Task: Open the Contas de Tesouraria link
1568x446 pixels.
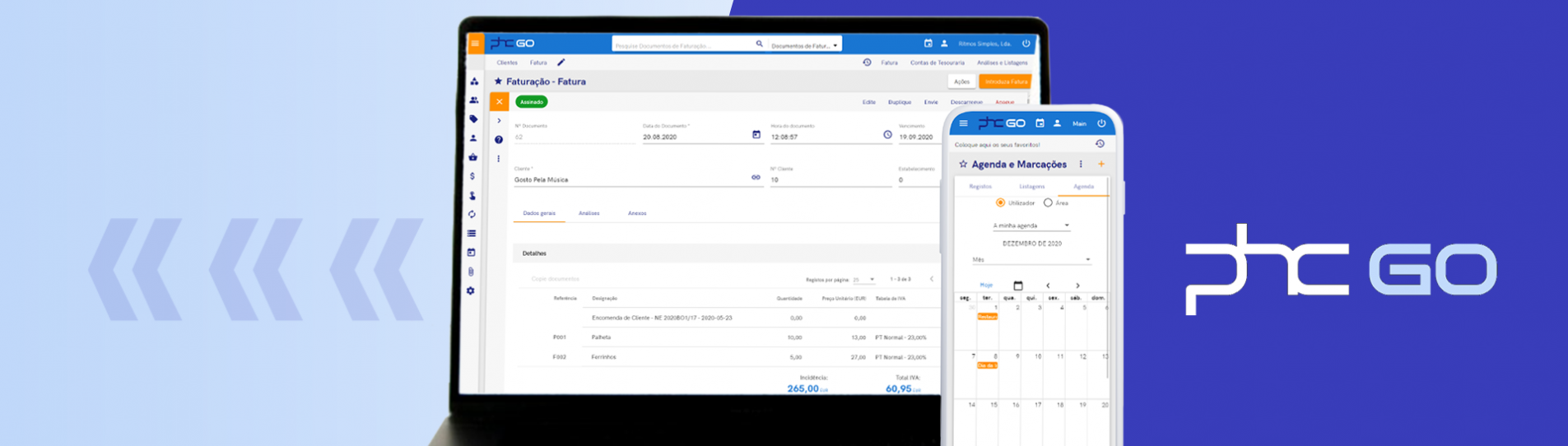Action: point(937,63)
